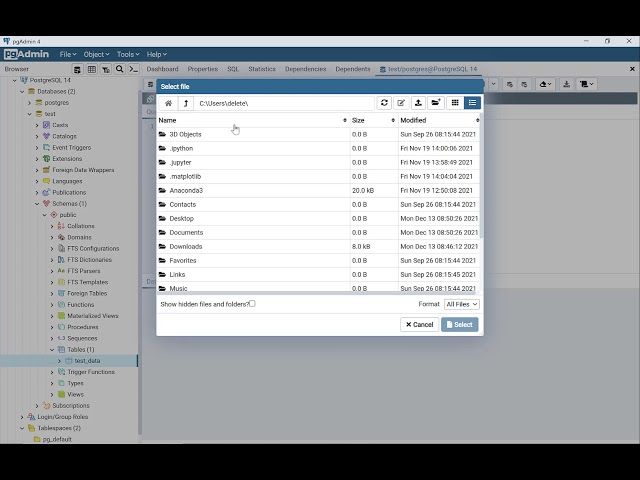
Task: Click the Music folder name
Action: point(178,289)
